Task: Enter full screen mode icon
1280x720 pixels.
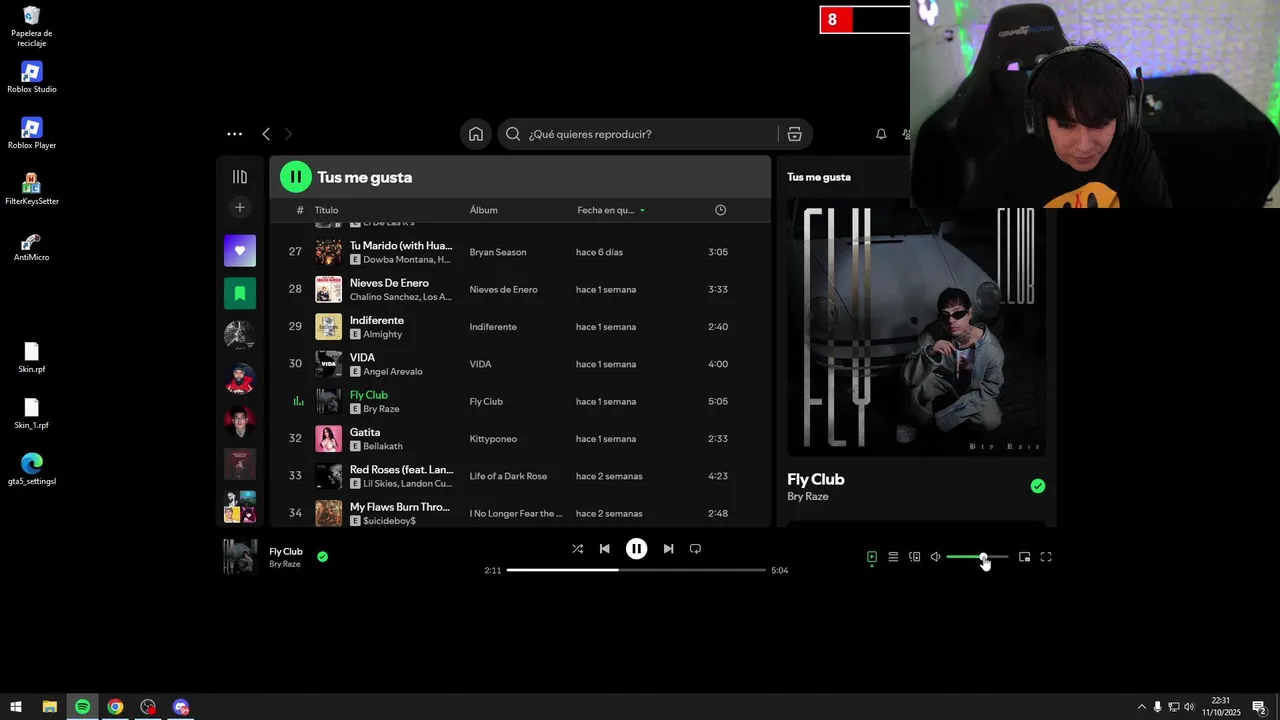Action: 1046,557
